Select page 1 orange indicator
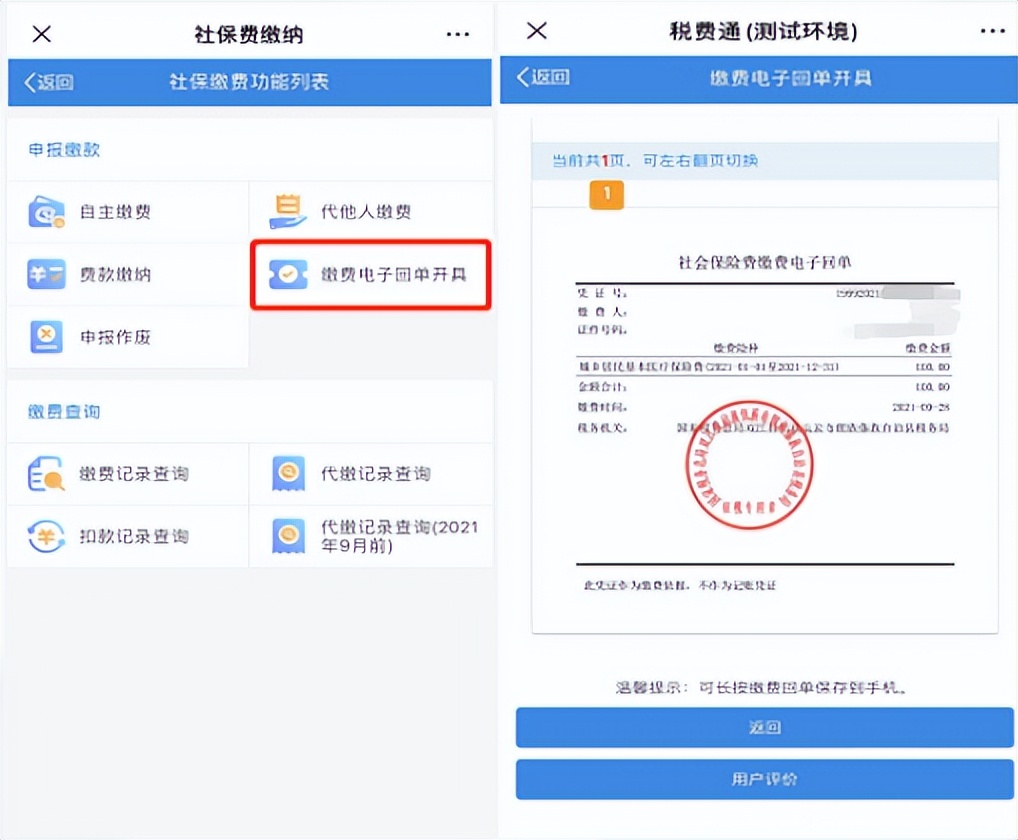 (x=606, y=194)
